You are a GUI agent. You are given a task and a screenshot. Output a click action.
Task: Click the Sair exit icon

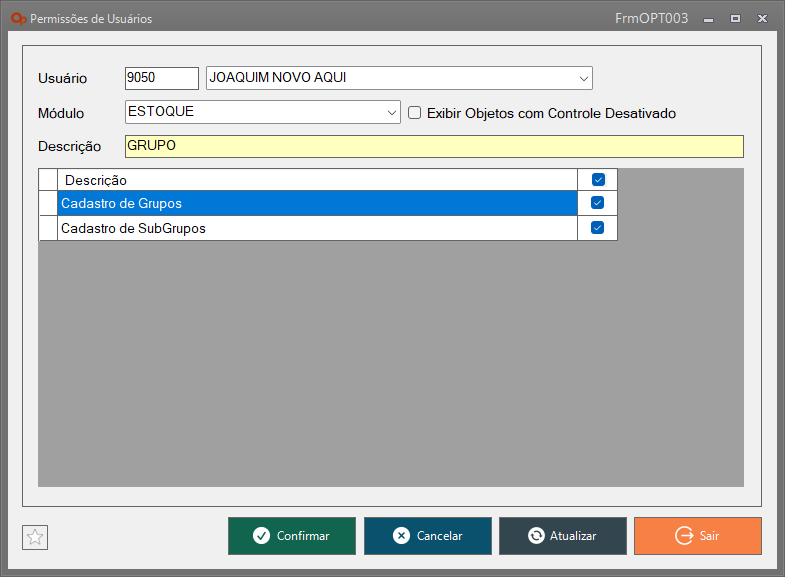pyautogui.click(x=684, y=536)
